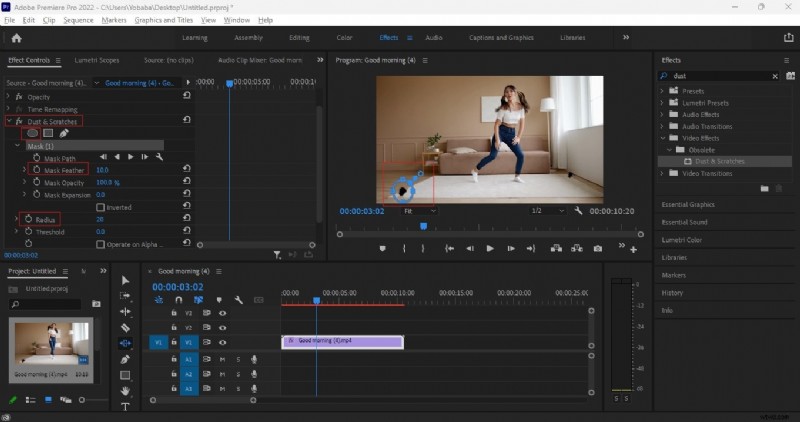
Task: Mute audio track A1
Action: point(222,359)
